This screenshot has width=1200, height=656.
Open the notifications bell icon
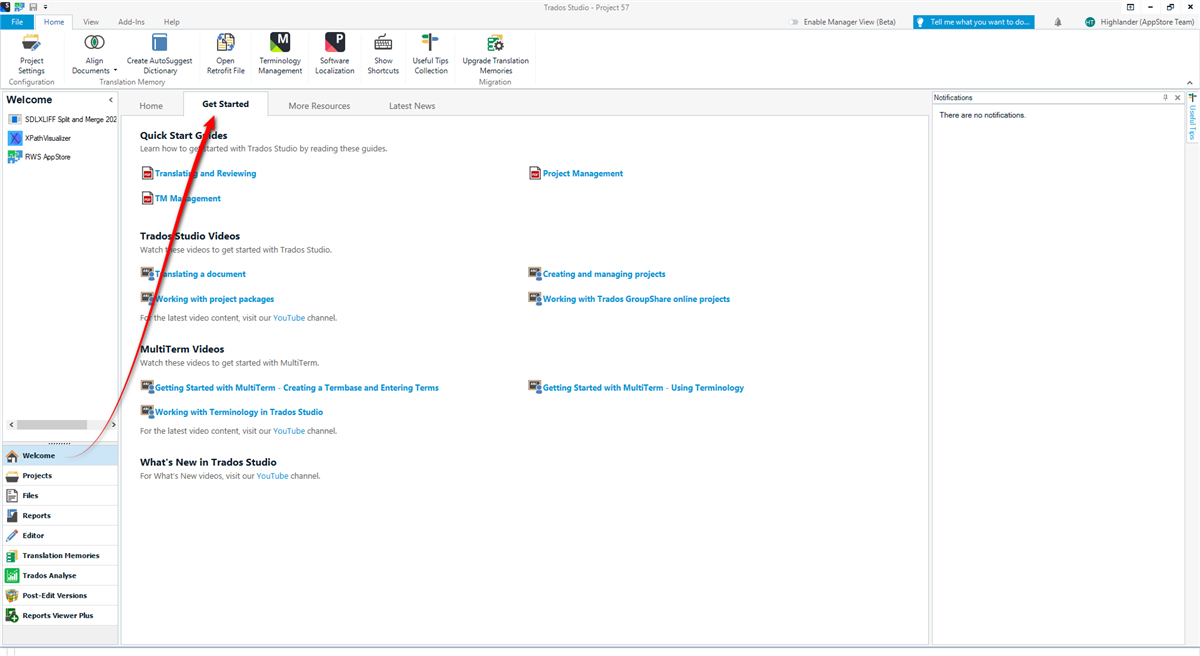point(1058,22)
